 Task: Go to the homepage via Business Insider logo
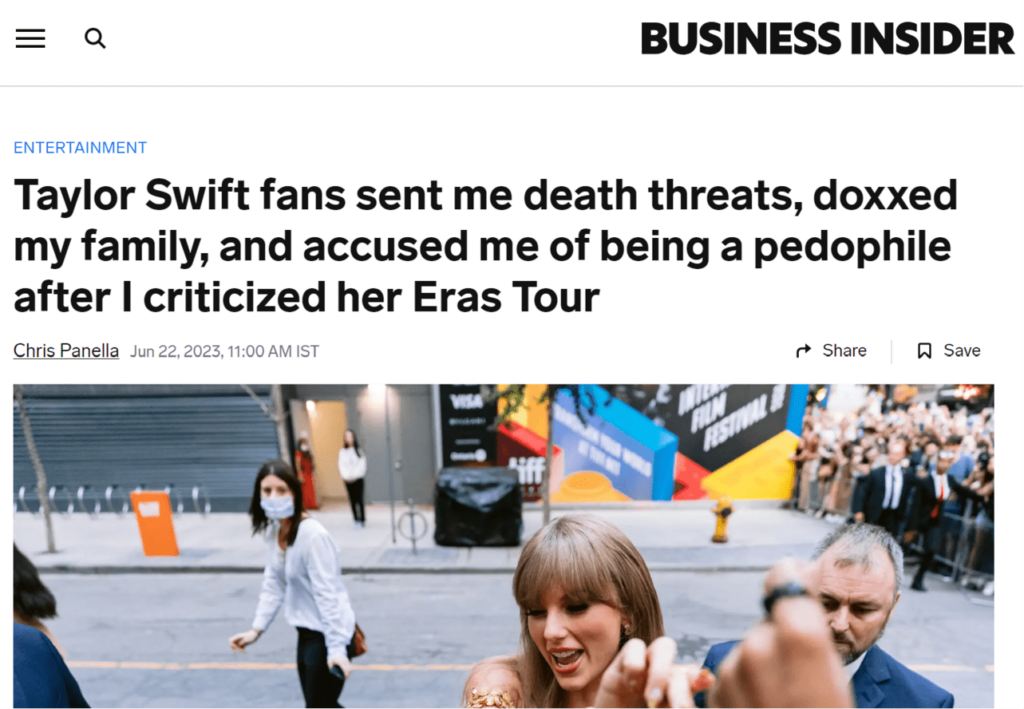tap(827, 40)
